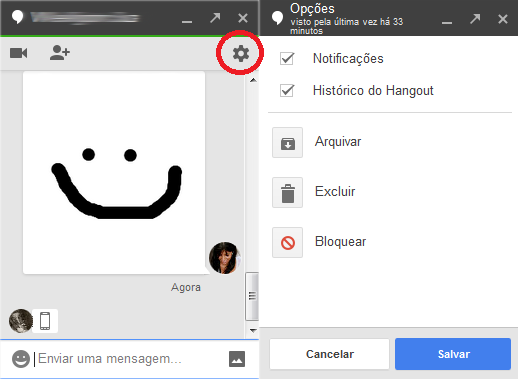Click the Arquivar label
This screenshot has height=379, width=518.
click(x=338, y=142)
